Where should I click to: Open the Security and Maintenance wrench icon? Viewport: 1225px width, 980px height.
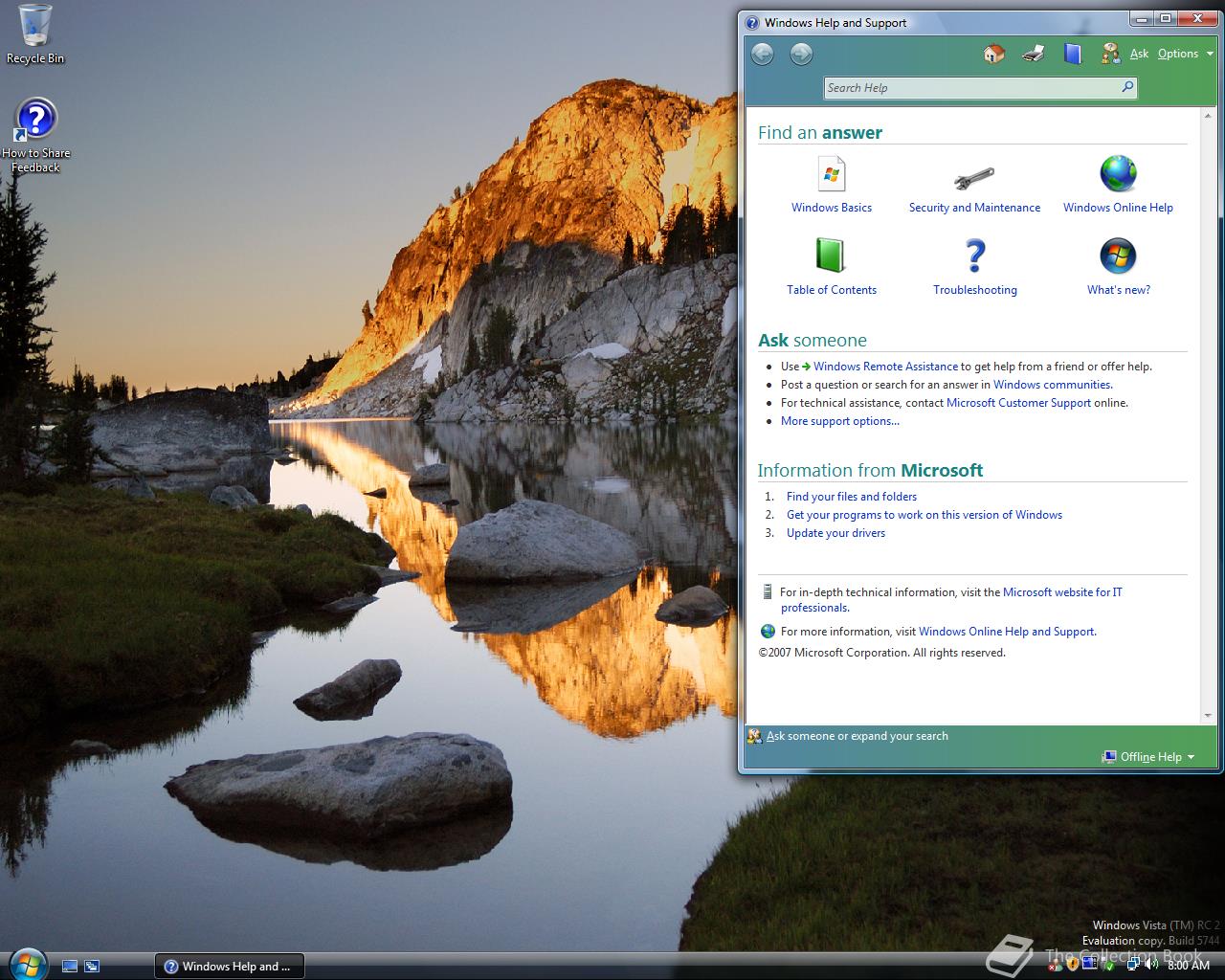click(x=974, y=176)
